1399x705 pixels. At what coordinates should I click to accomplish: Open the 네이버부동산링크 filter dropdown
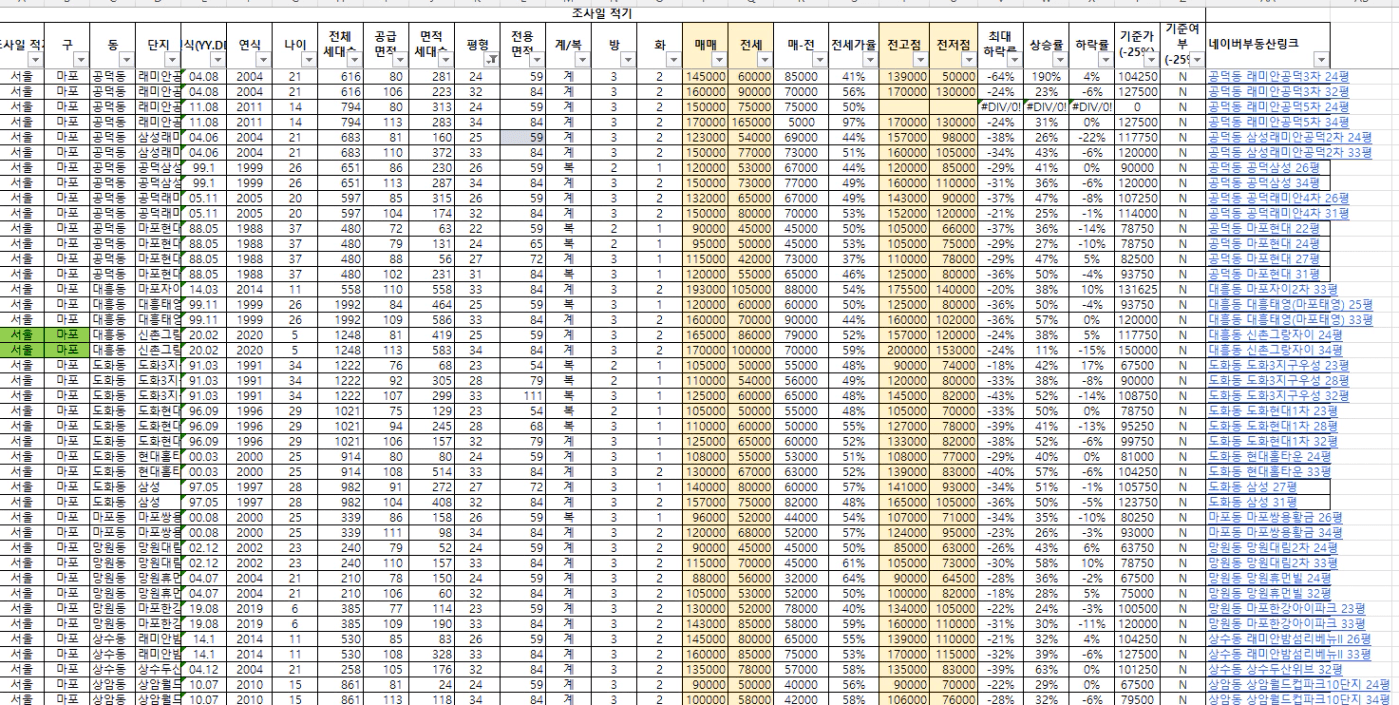click(1322, 61)
